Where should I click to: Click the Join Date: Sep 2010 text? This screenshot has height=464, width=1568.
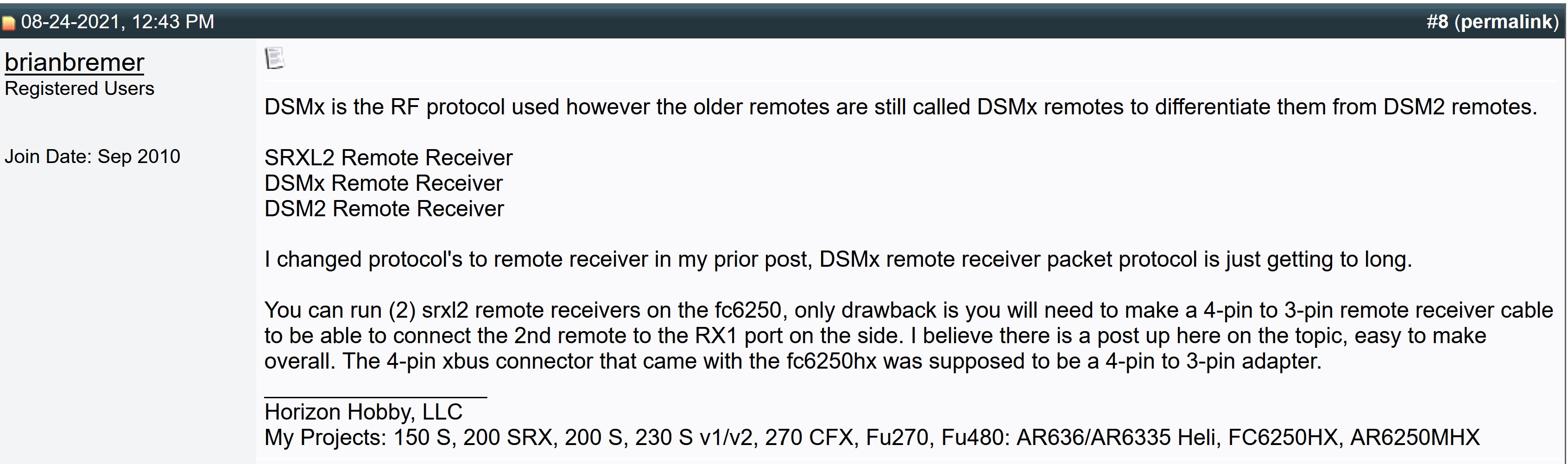click(93, 157)
